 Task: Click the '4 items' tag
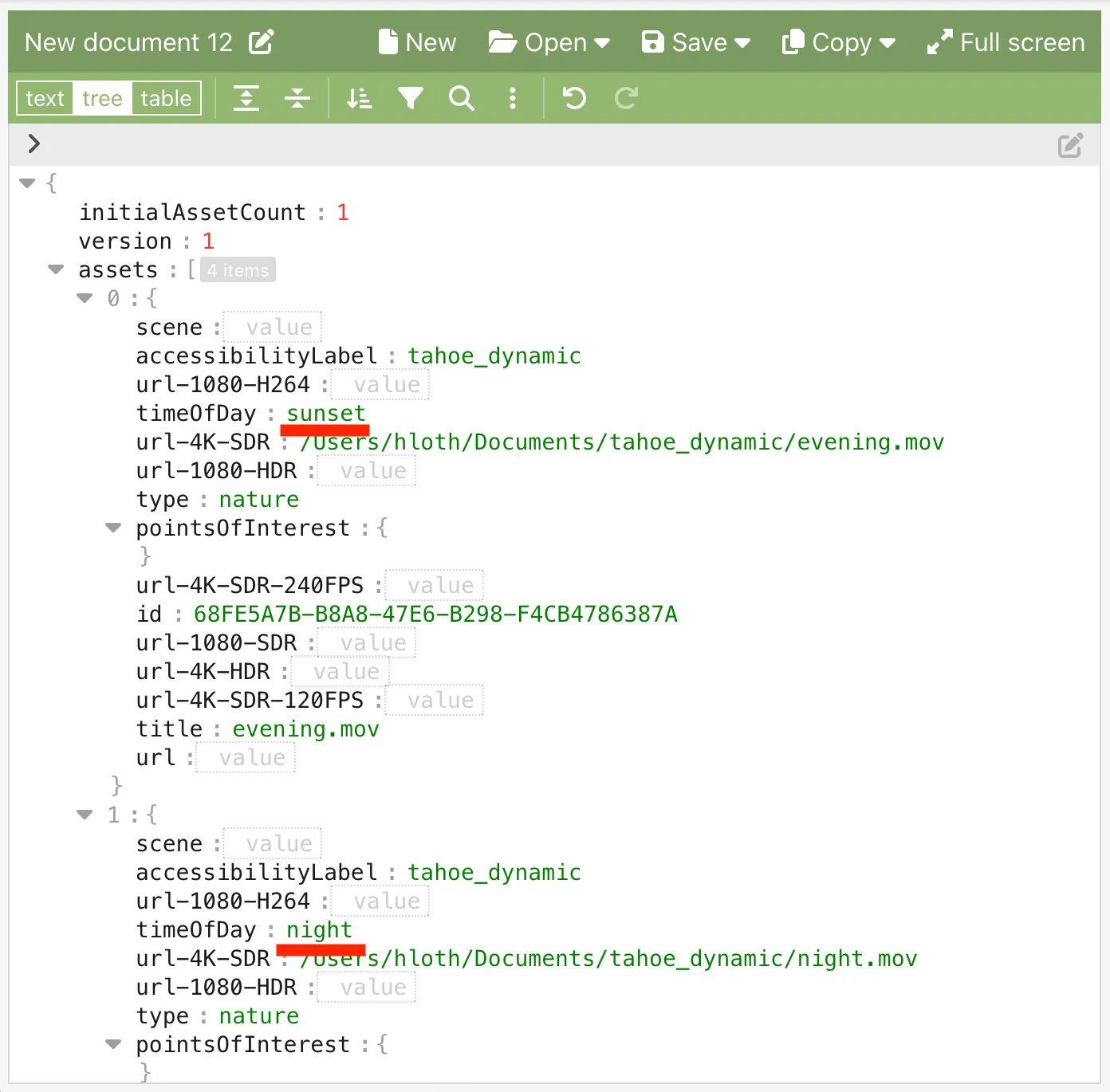pyautogui.click(x=238, y=270)
